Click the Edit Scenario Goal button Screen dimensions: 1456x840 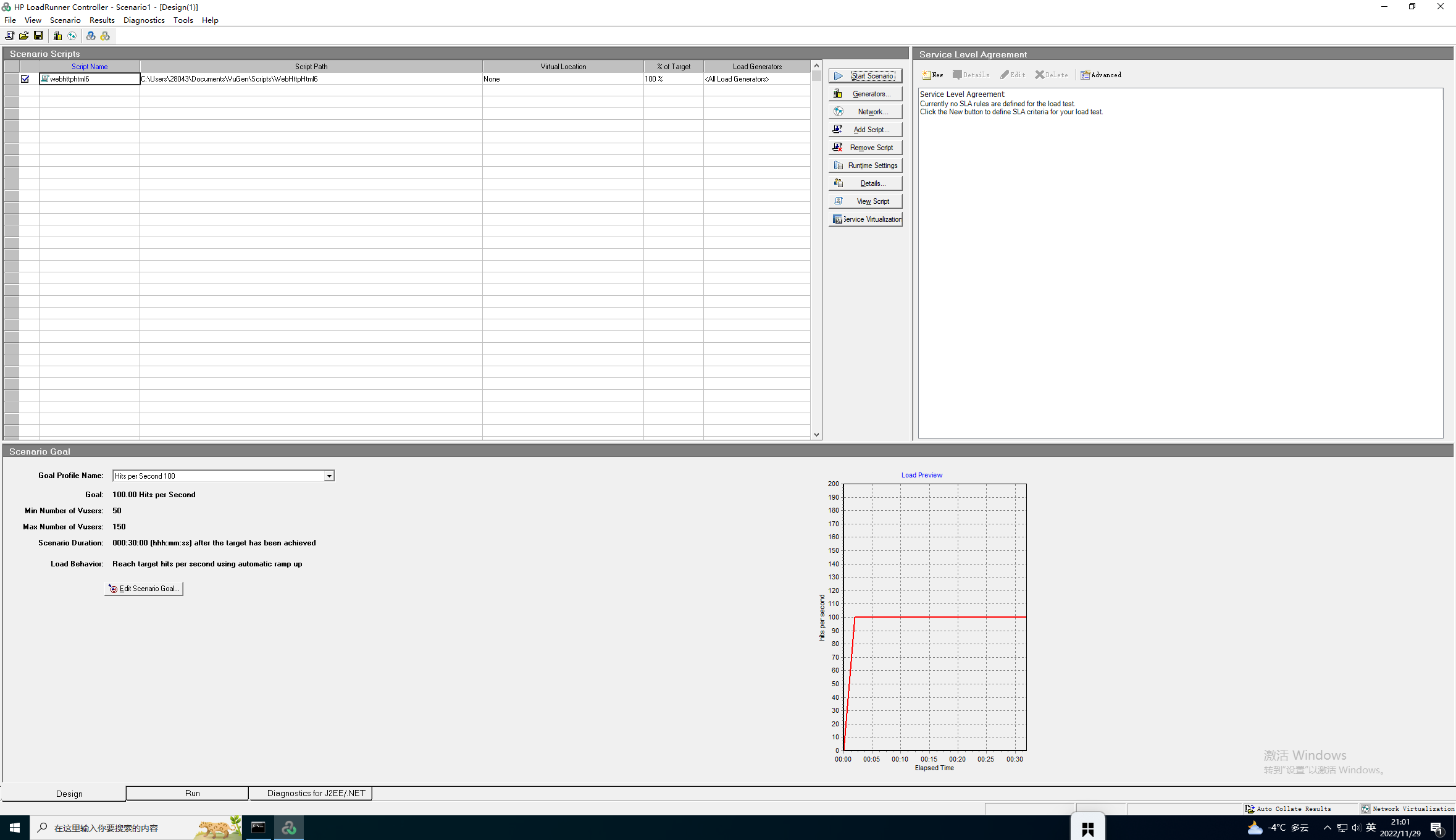pyautogui.click(x=144, y=589)
